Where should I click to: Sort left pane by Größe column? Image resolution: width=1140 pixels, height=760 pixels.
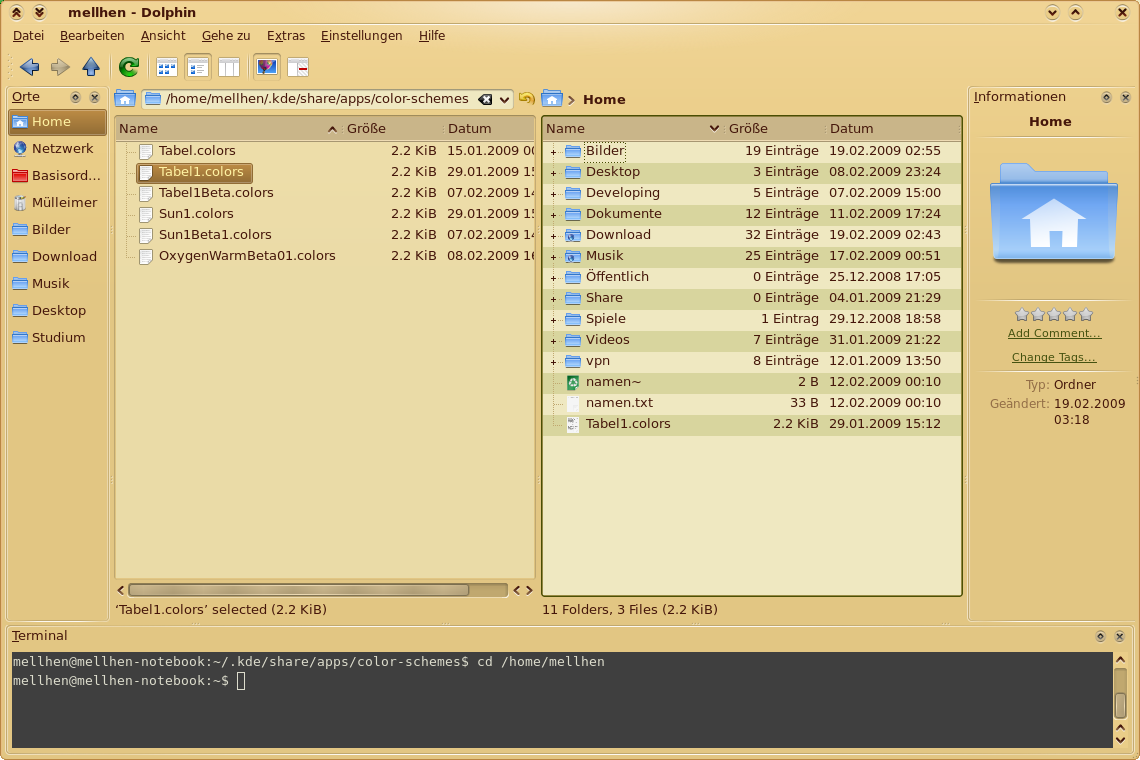393,129
